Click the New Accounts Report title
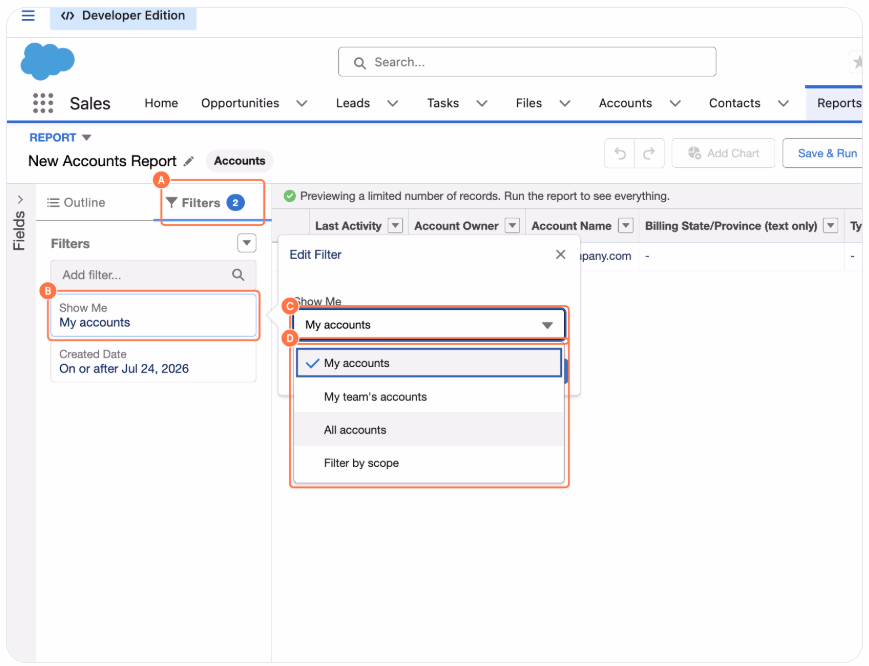869x666 pixels. 102,161
